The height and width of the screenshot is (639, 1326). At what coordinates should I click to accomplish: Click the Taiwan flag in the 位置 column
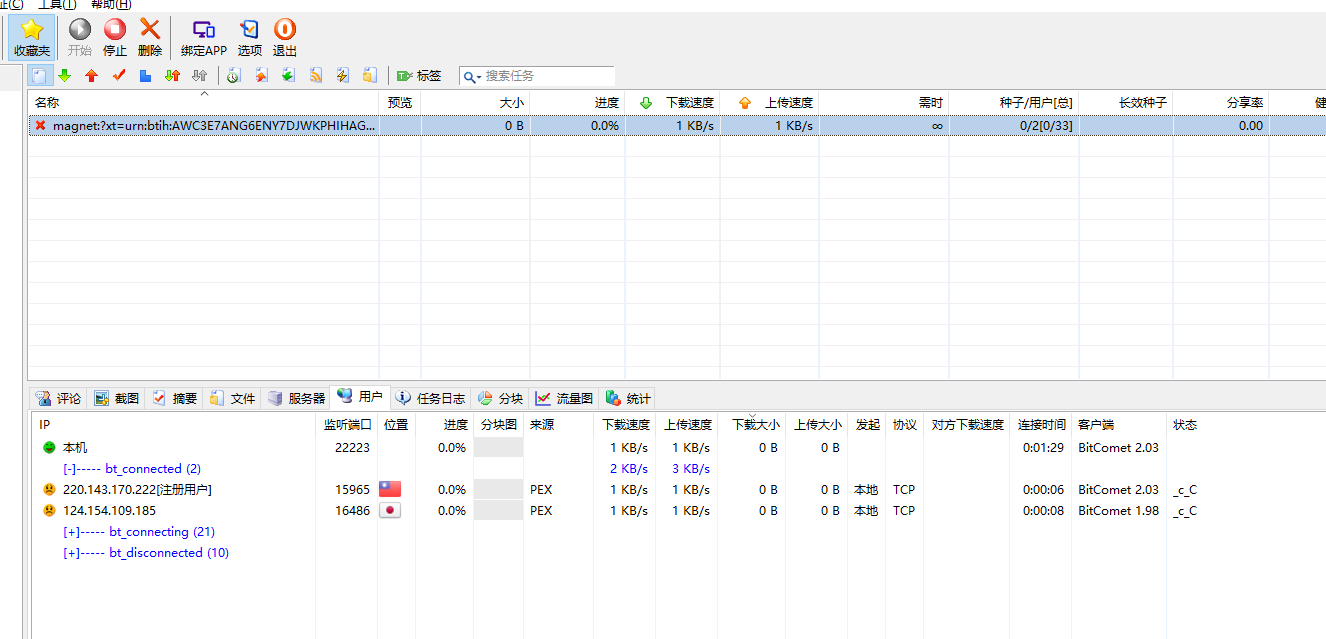390,490
